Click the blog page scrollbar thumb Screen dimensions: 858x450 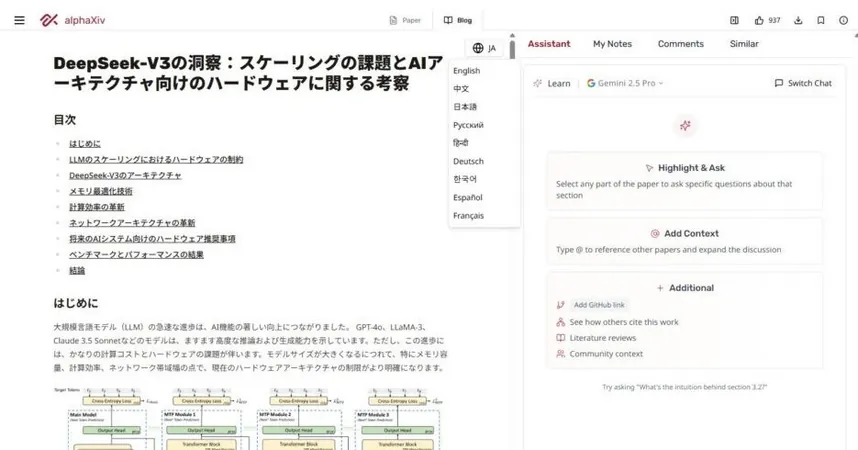click(512, 49)
